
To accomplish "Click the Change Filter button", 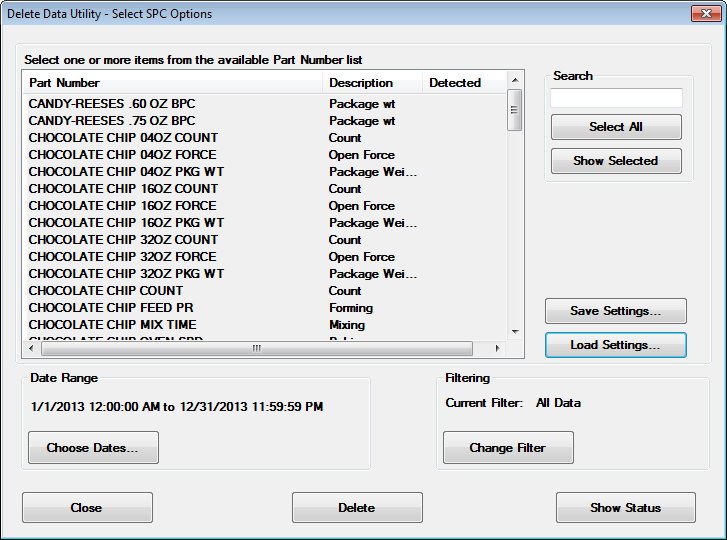I will 508,448.
